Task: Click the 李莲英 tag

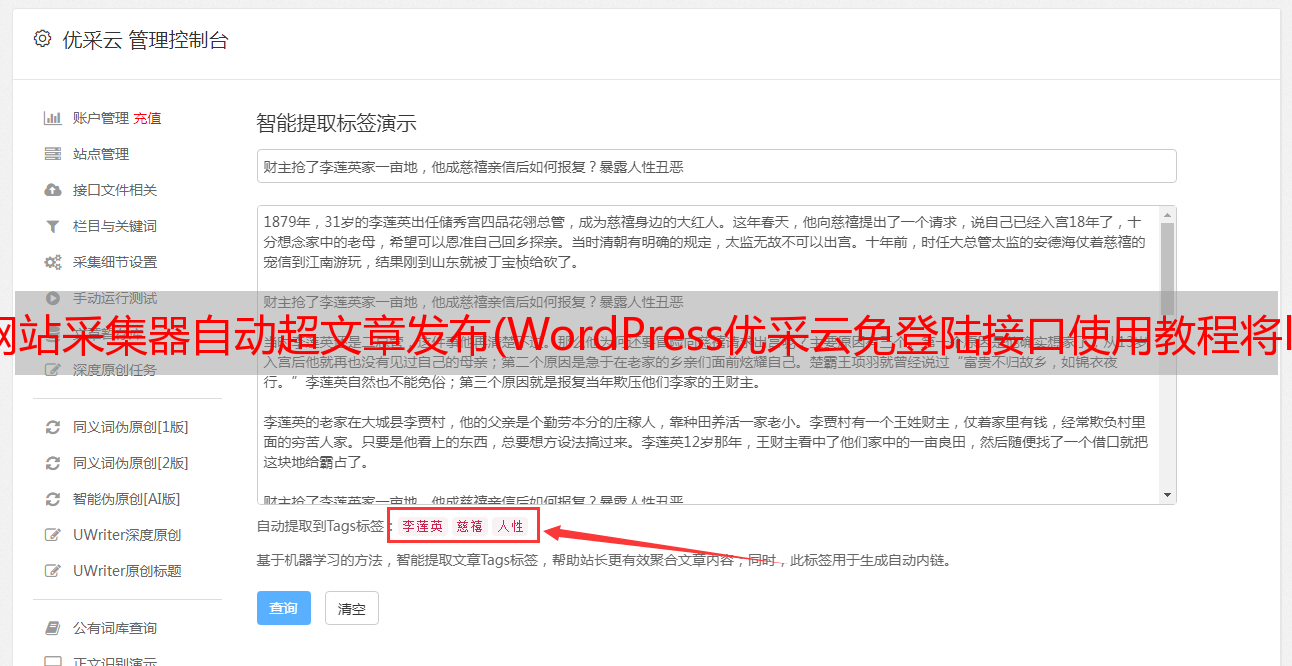Action: (x=422, y=526)
